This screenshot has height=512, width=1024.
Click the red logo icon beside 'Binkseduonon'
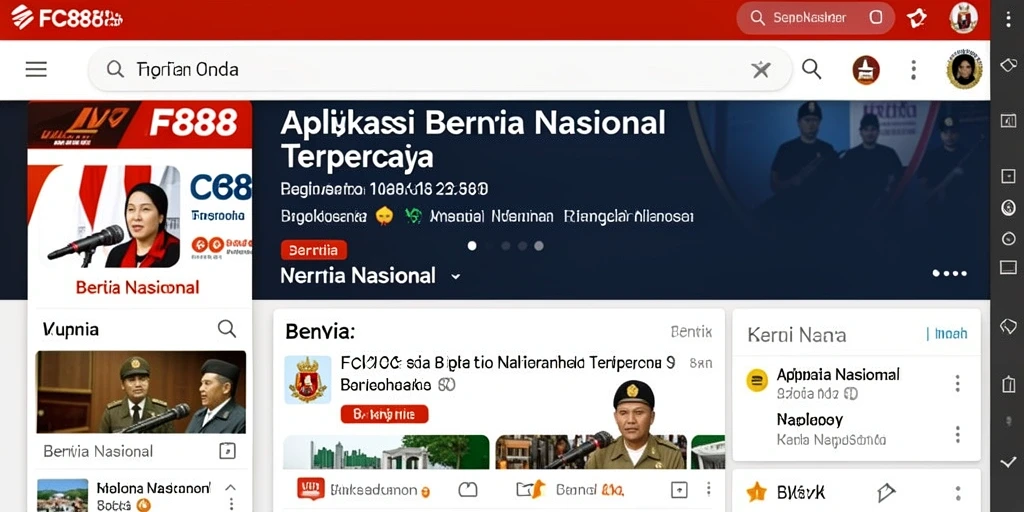[311, 489]
